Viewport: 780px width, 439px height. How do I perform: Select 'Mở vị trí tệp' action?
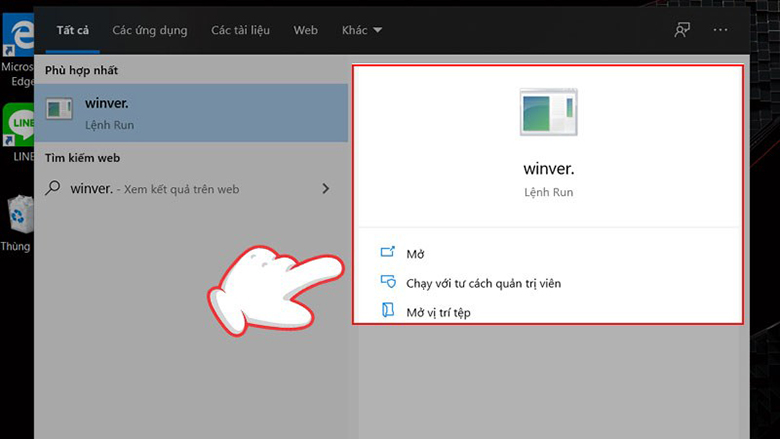[x=438, y=313]
